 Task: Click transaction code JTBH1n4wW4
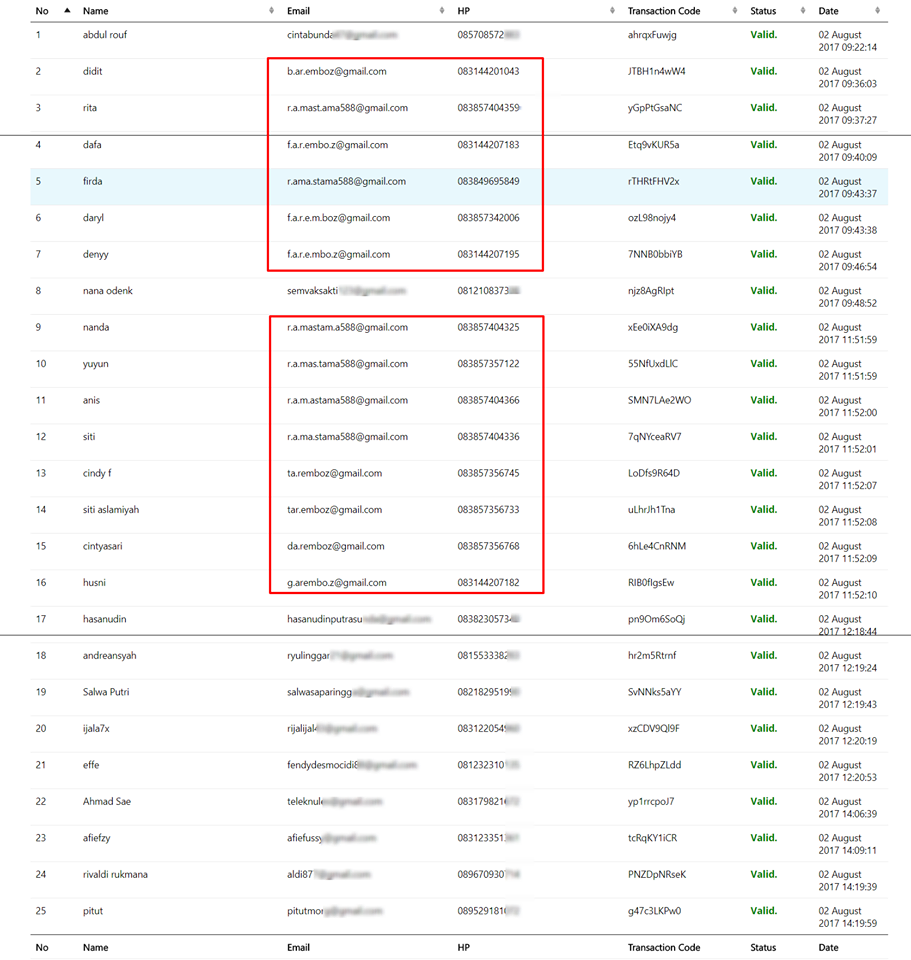656,71
